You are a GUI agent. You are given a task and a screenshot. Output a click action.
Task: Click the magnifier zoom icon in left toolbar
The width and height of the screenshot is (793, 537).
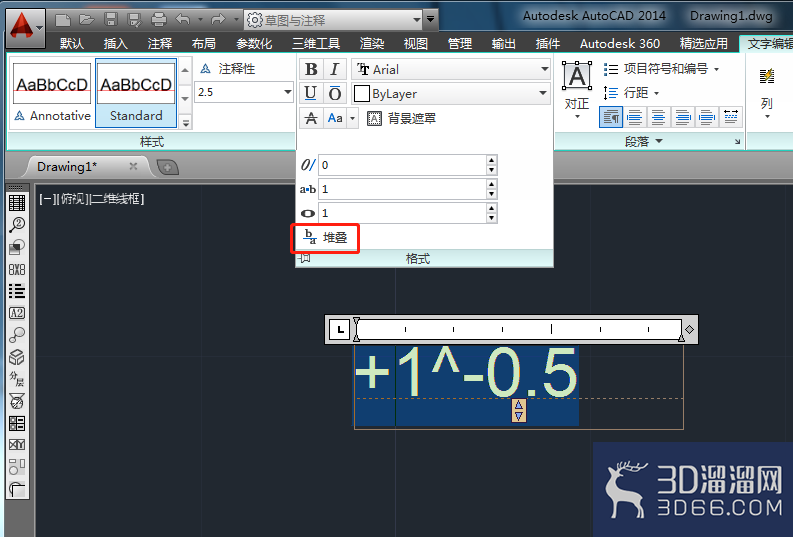click(x=17, y=225)
